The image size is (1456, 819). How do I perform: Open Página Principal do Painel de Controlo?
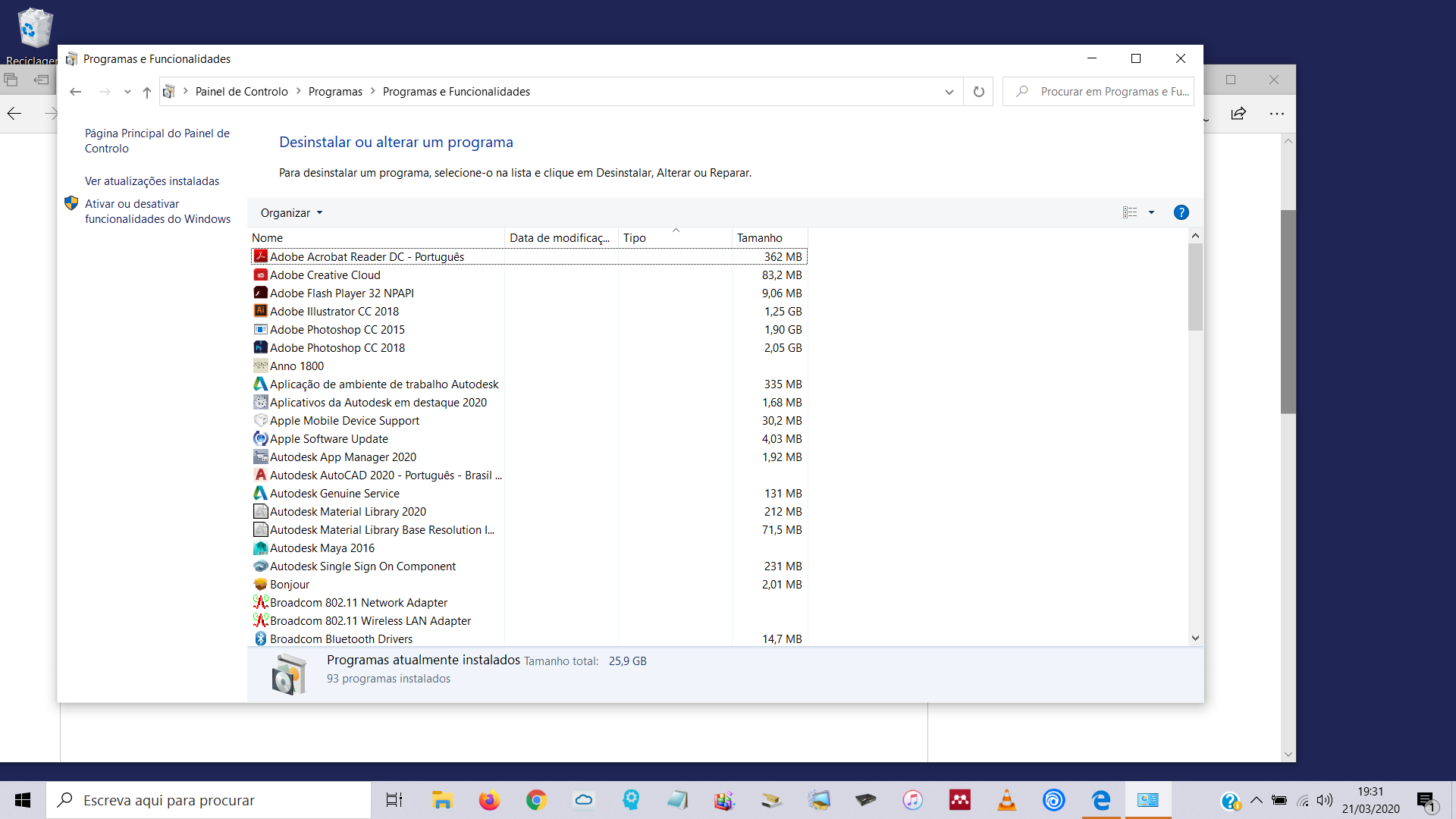click(x=157, y=141)
